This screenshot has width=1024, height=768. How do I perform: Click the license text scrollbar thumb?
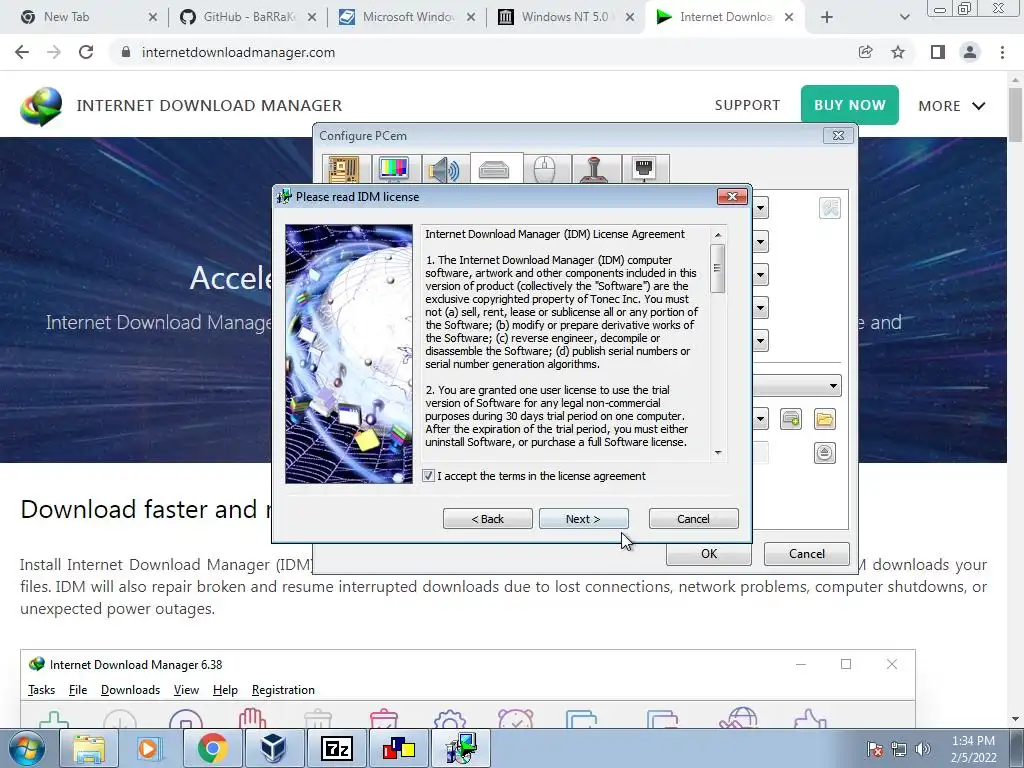[718, 268]
